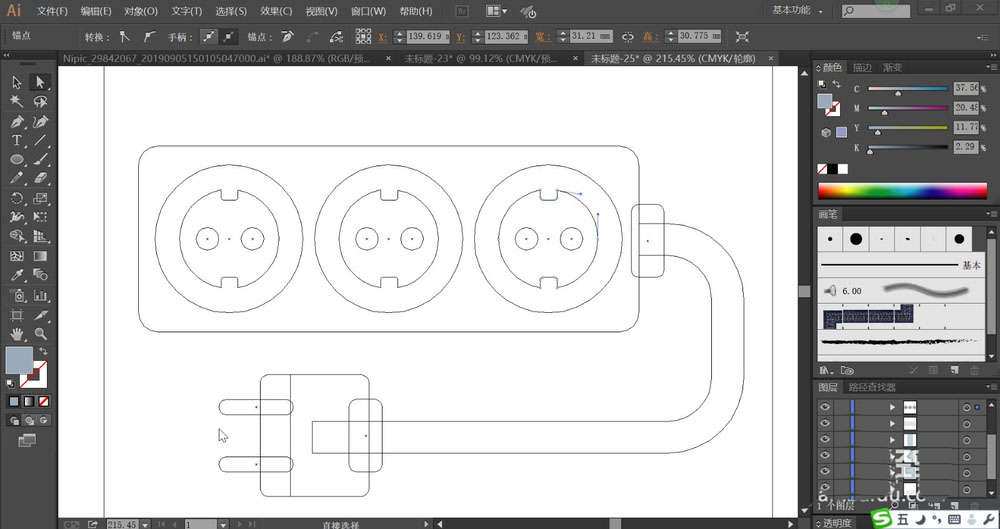Select the Paintbrush tool
Image resolution: width=1000 pixels, height=529 pixels.
(x=40, y=160)
